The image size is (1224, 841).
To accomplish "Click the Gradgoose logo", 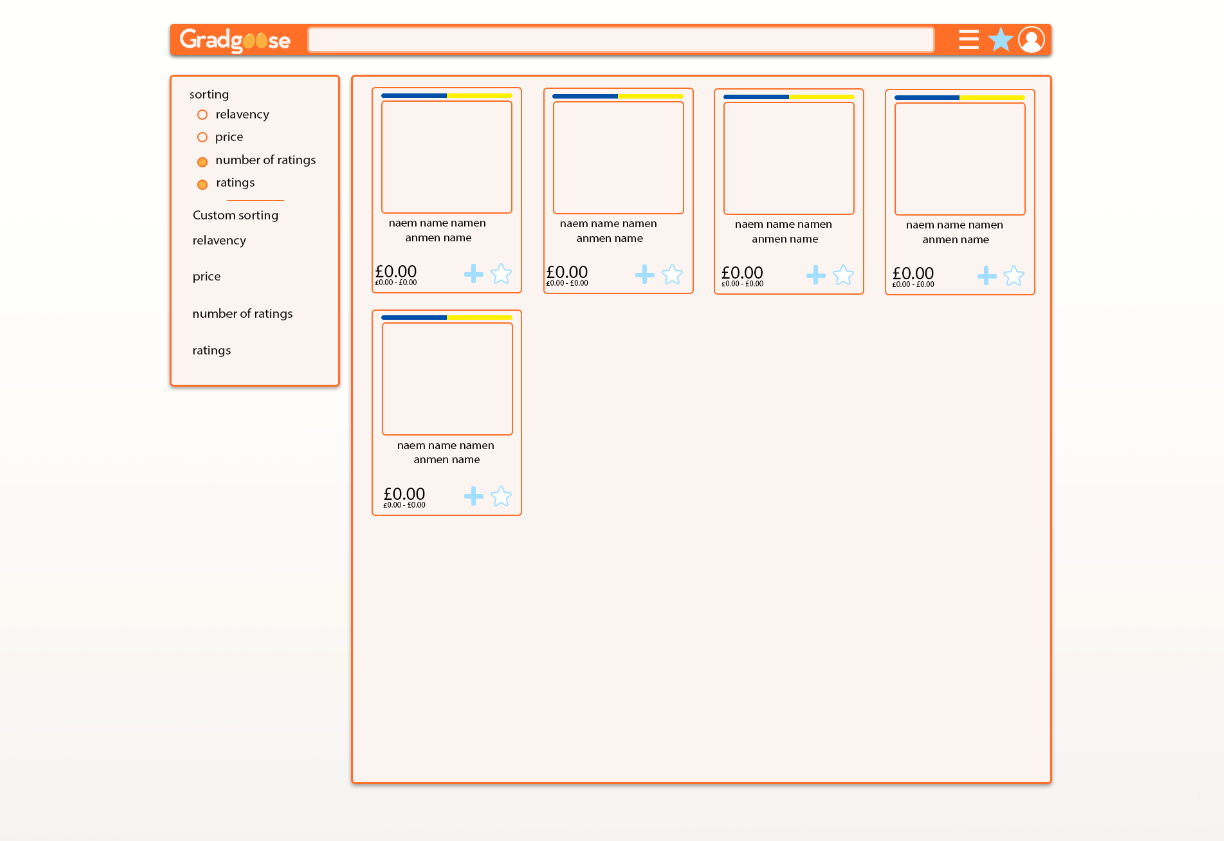I will coord(235,41).
